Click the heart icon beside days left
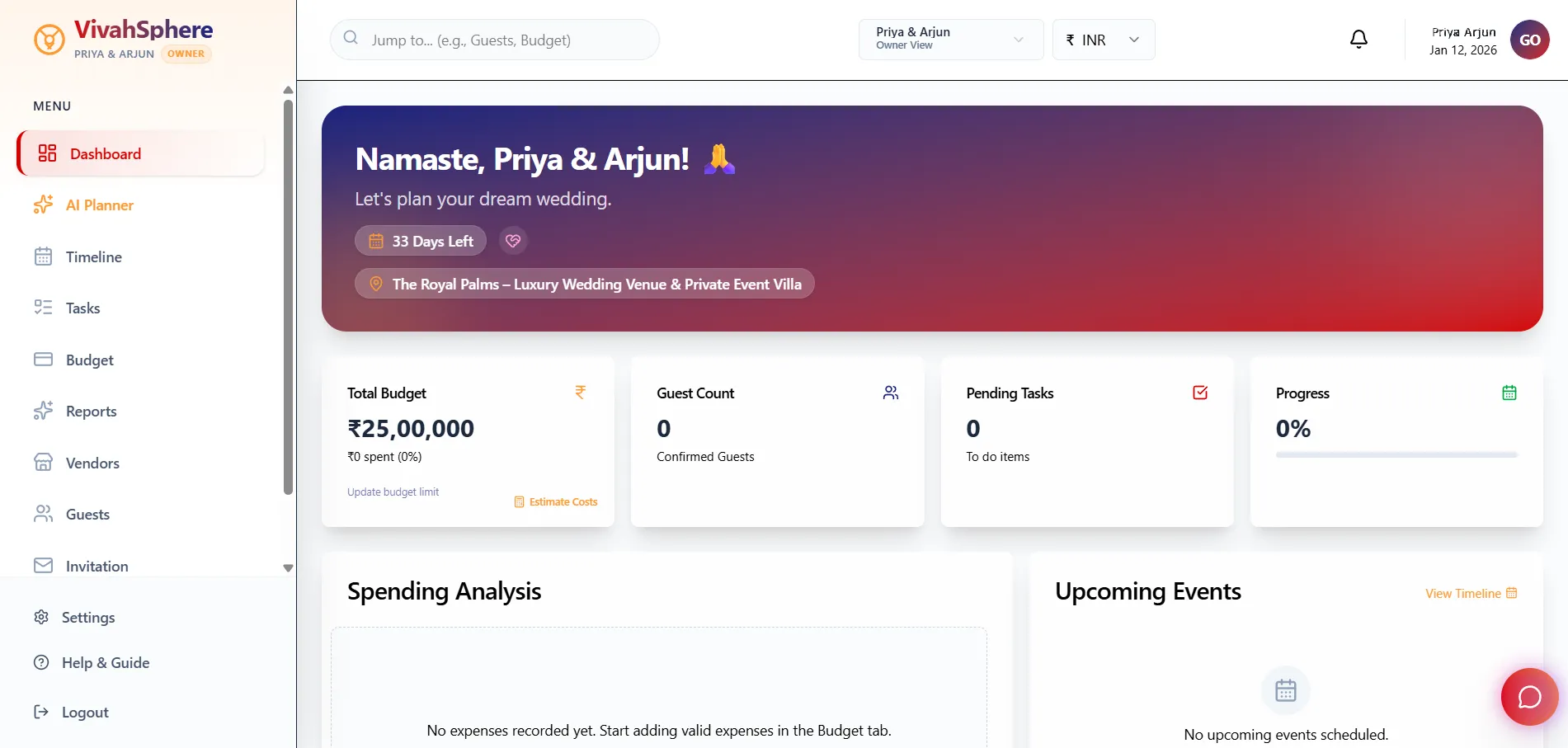This screenshot has width=1568, height=748. (513, 241)
